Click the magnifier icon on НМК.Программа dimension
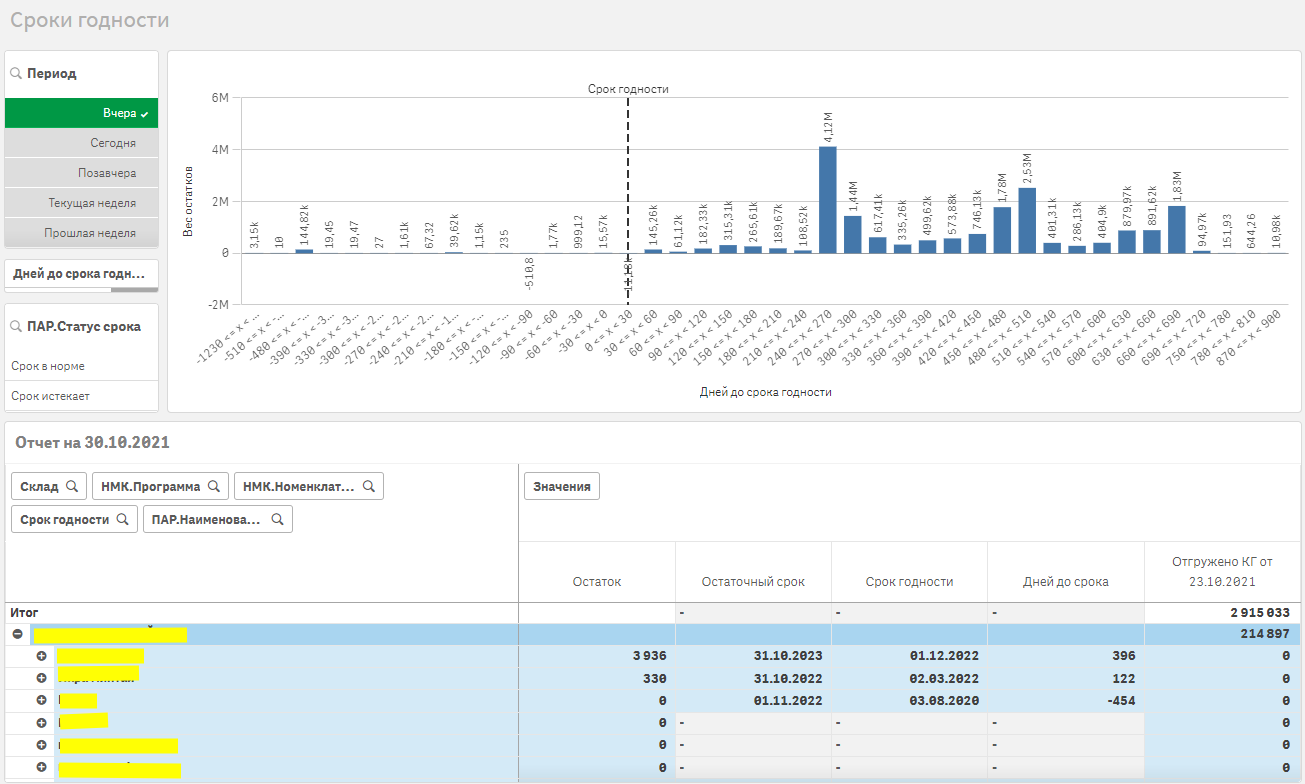The width and height of the screenshot is (1305, 784). pos(213,487)
